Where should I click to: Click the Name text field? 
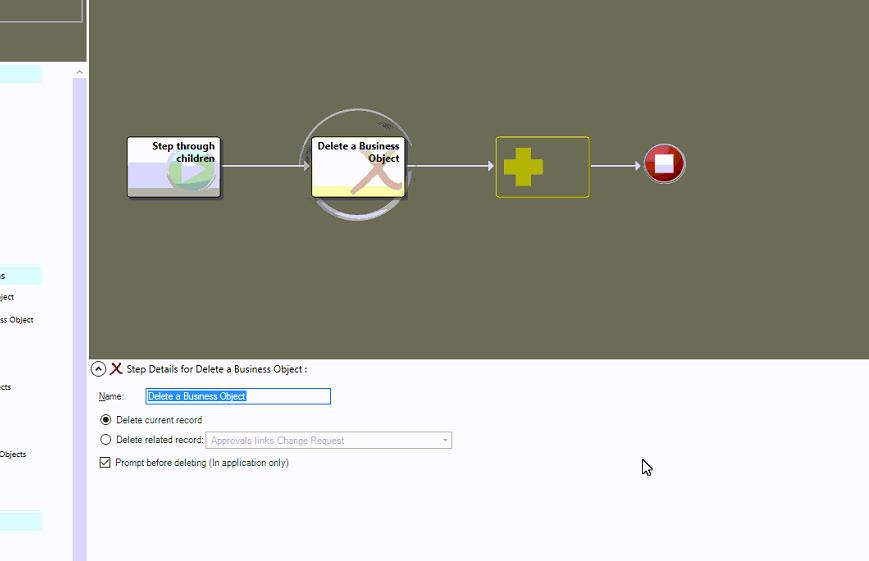coord(238,397)
